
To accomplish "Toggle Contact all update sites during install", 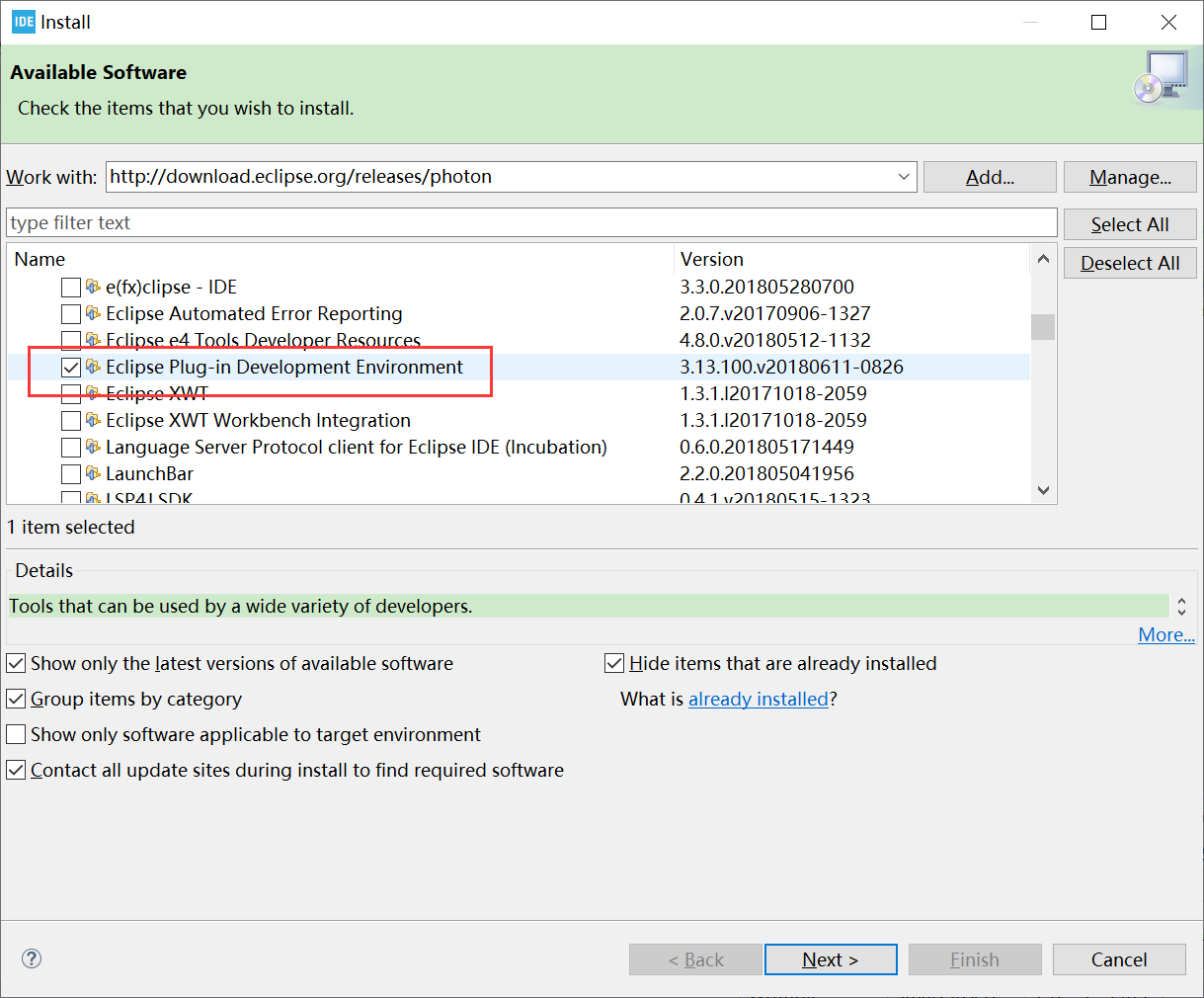I will 16,770.
